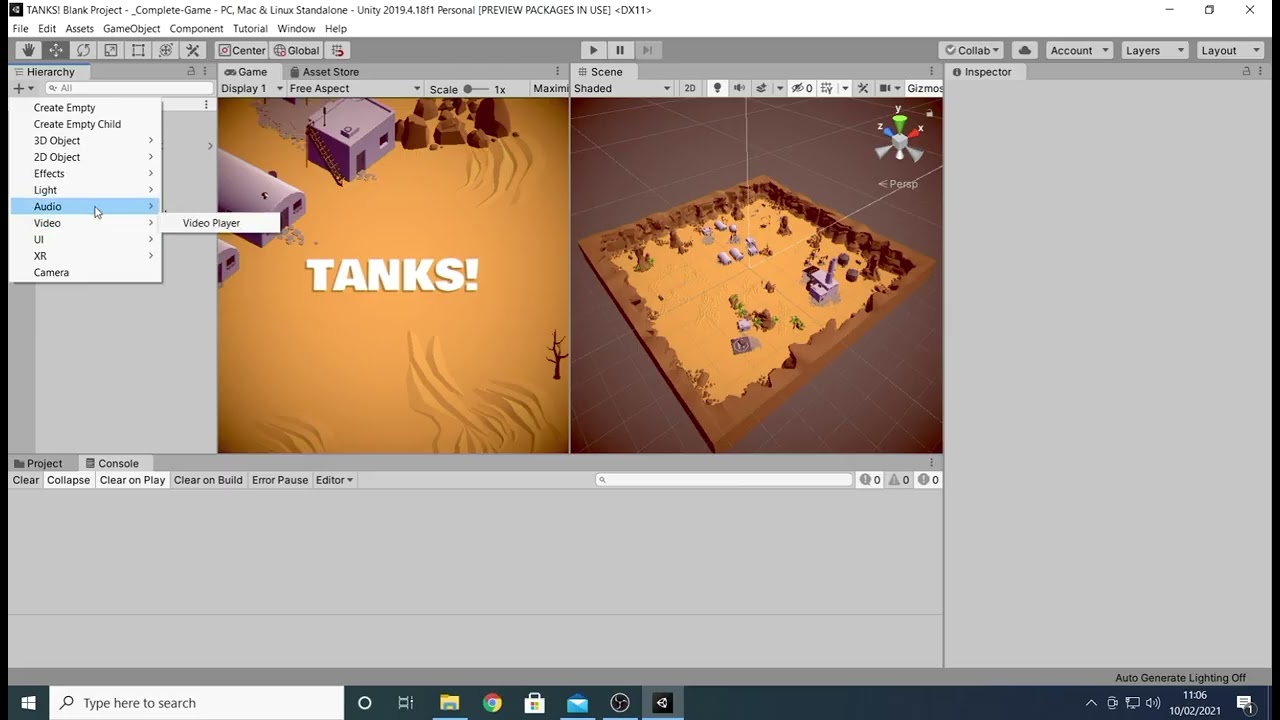Click the scene orientation gizmo
Image resolution: width=1280 pixels, height=720 pixels.
click(899, 138)
